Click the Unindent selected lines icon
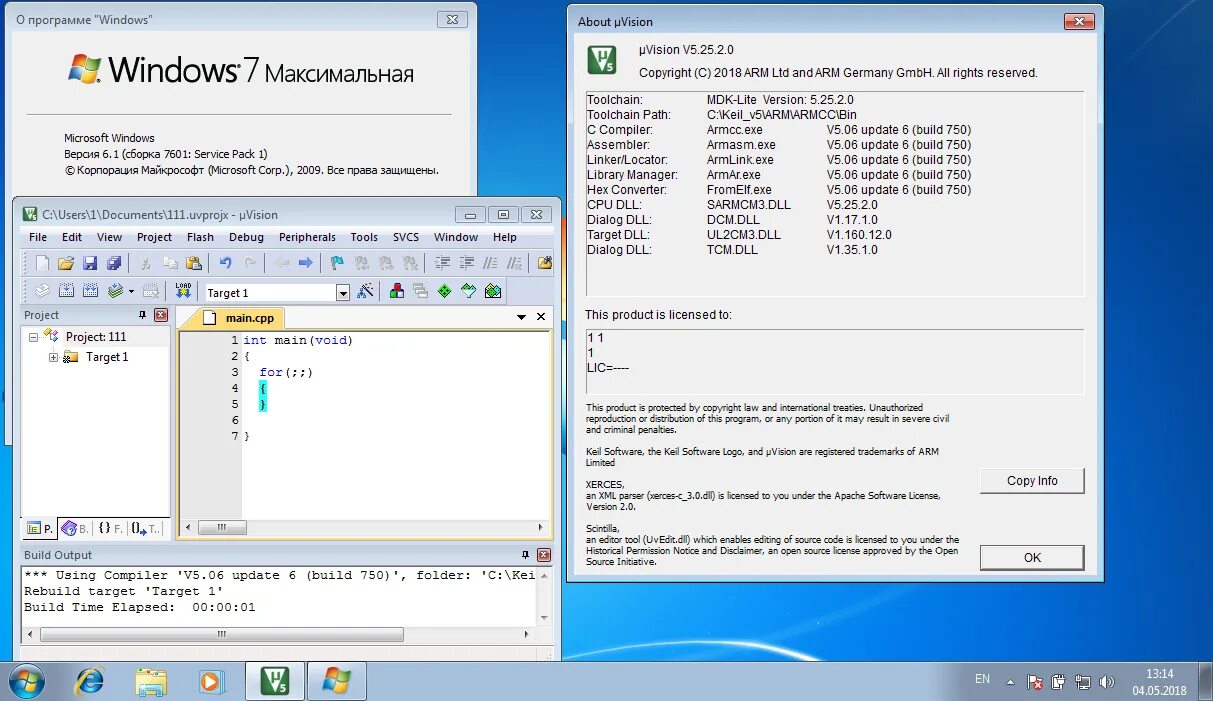The height and width of the screenshot is (701, 1213). click(466, 263)
